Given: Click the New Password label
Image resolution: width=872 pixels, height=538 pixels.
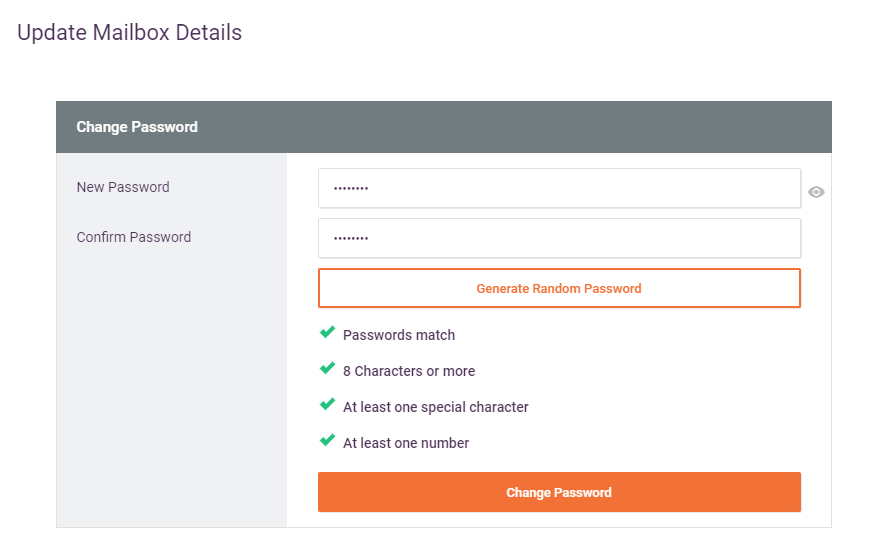Looking at the screenshot, I should [123, 187].
